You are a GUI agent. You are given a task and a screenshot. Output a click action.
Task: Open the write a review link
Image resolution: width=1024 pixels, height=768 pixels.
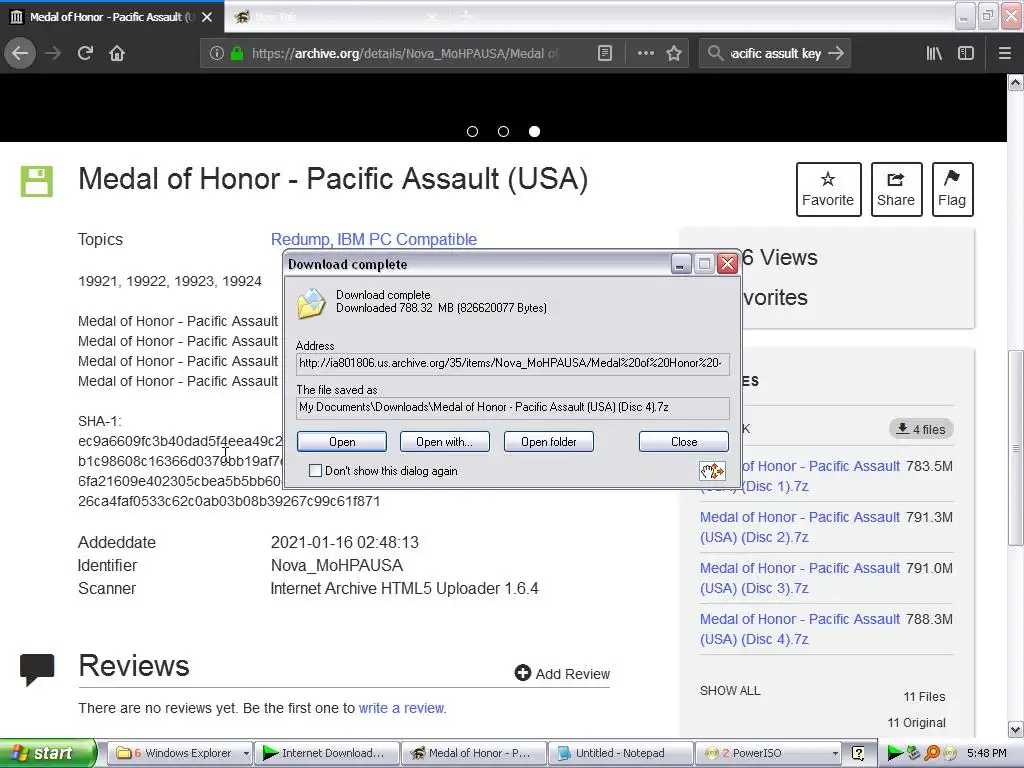click(402, 708)
